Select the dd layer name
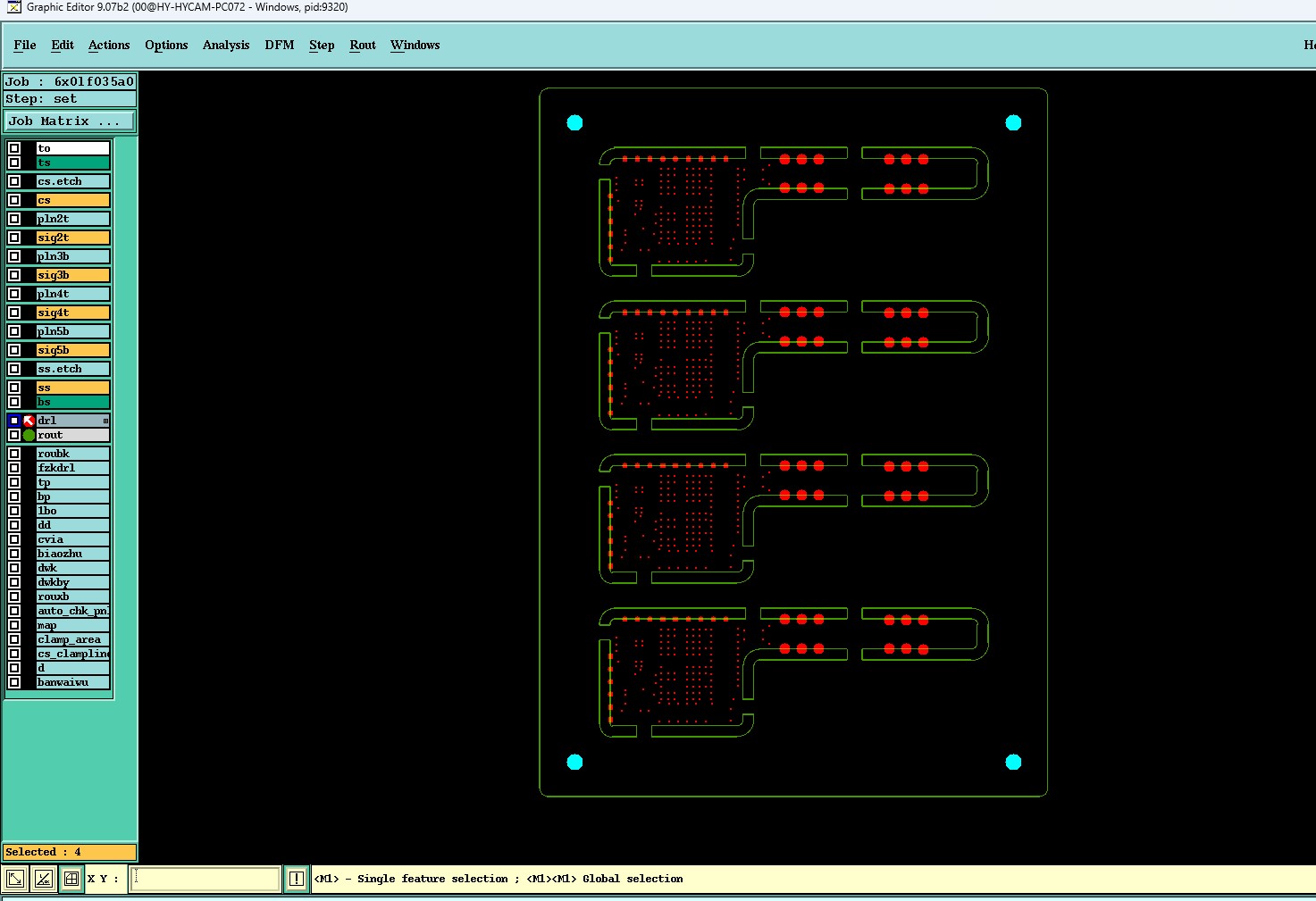 click(73, 525)
